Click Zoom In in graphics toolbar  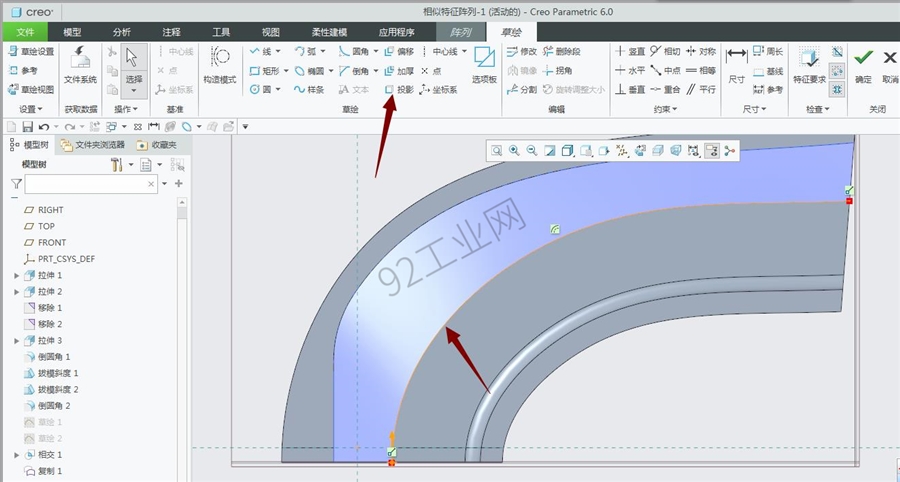[x=514, y=150]
